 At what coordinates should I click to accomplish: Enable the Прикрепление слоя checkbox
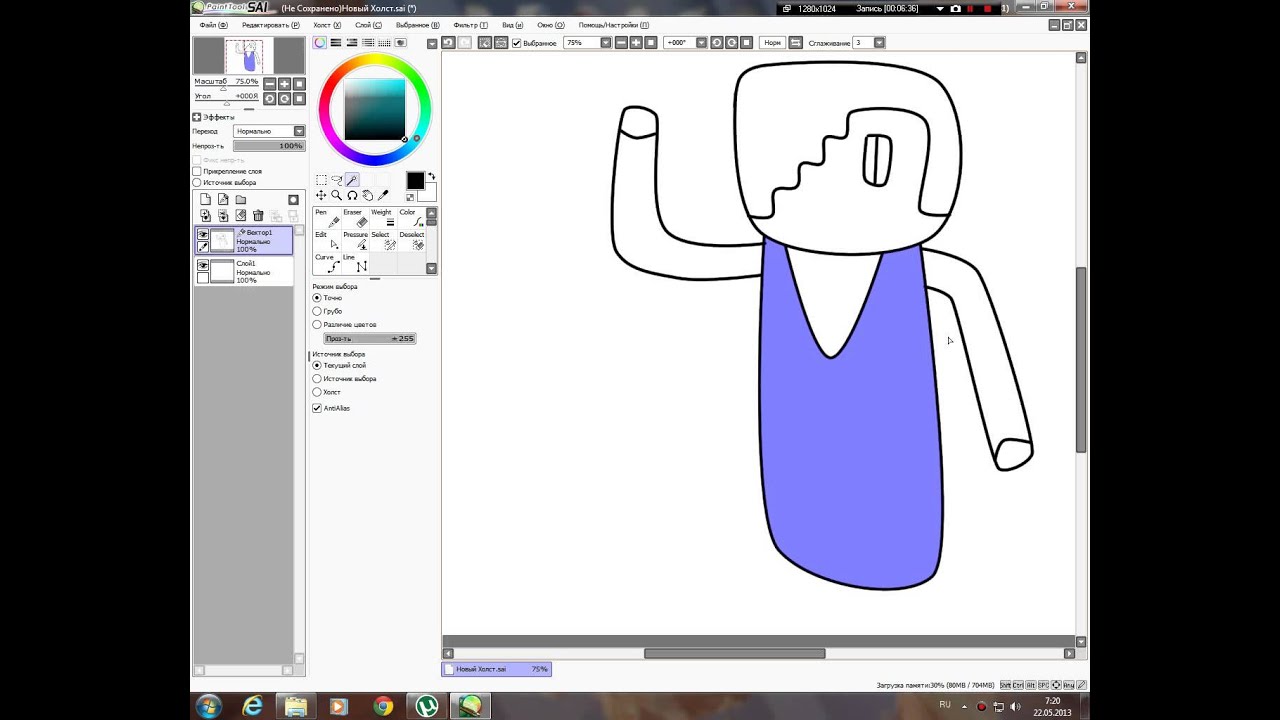(197, 171)
